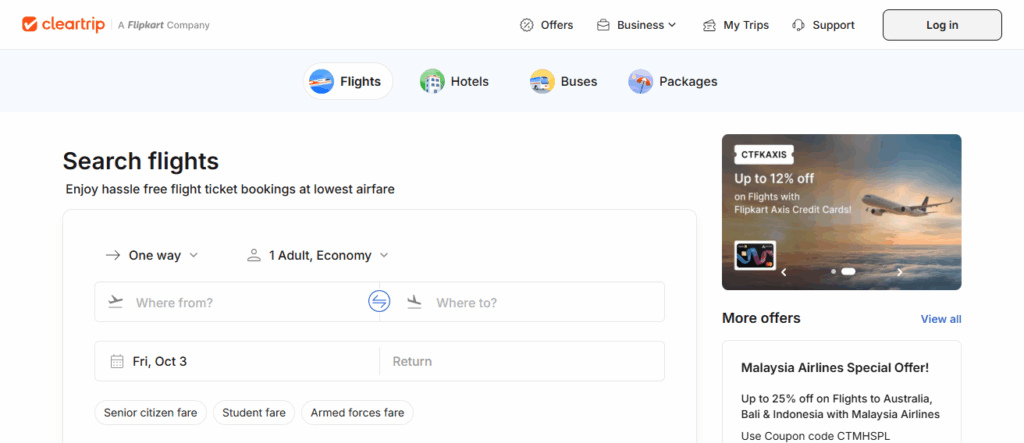Click the Cleartrip logo
1024x443 pixels.
(x=60, y=25)
